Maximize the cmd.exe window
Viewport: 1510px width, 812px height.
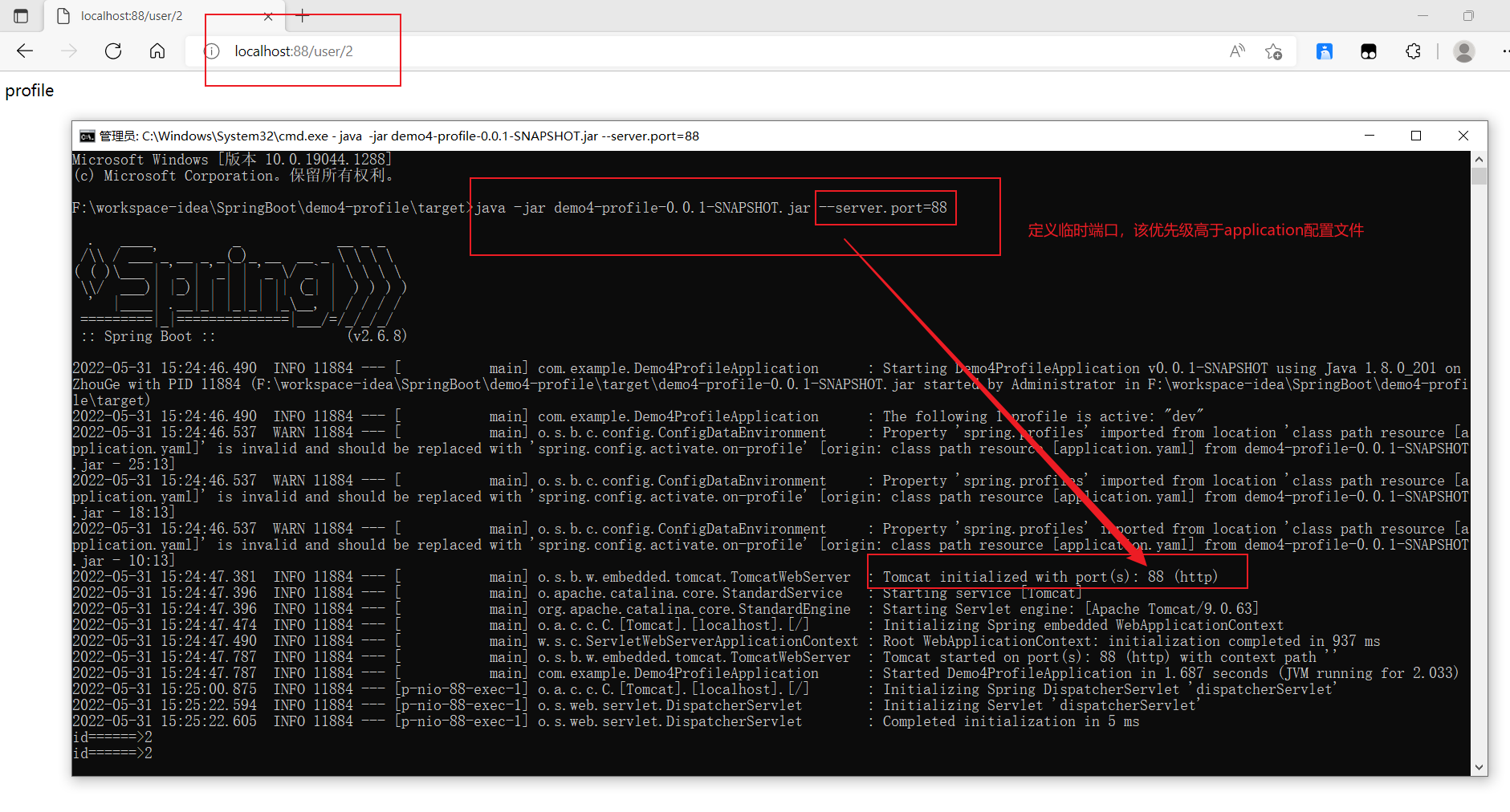point(1416,136)
